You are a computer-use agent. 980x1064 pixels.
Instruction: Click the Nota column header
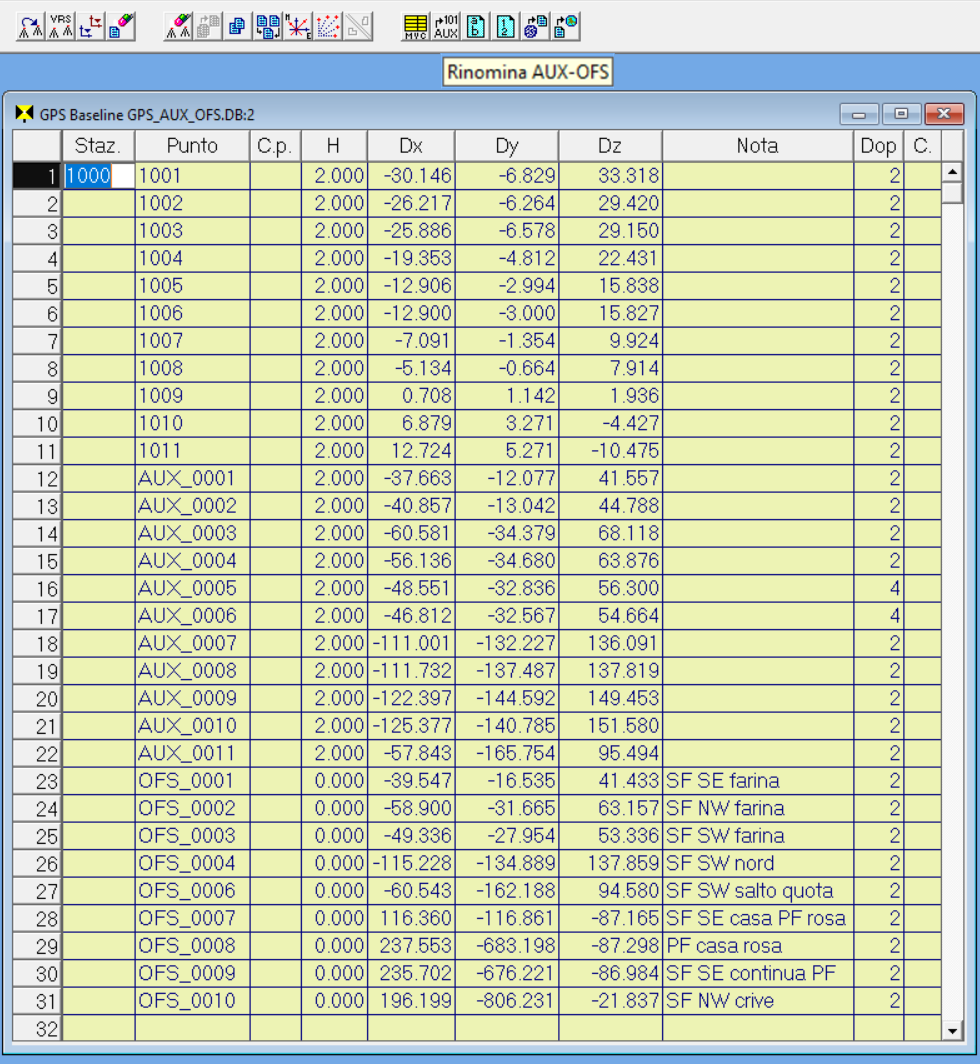pos(757,146)
